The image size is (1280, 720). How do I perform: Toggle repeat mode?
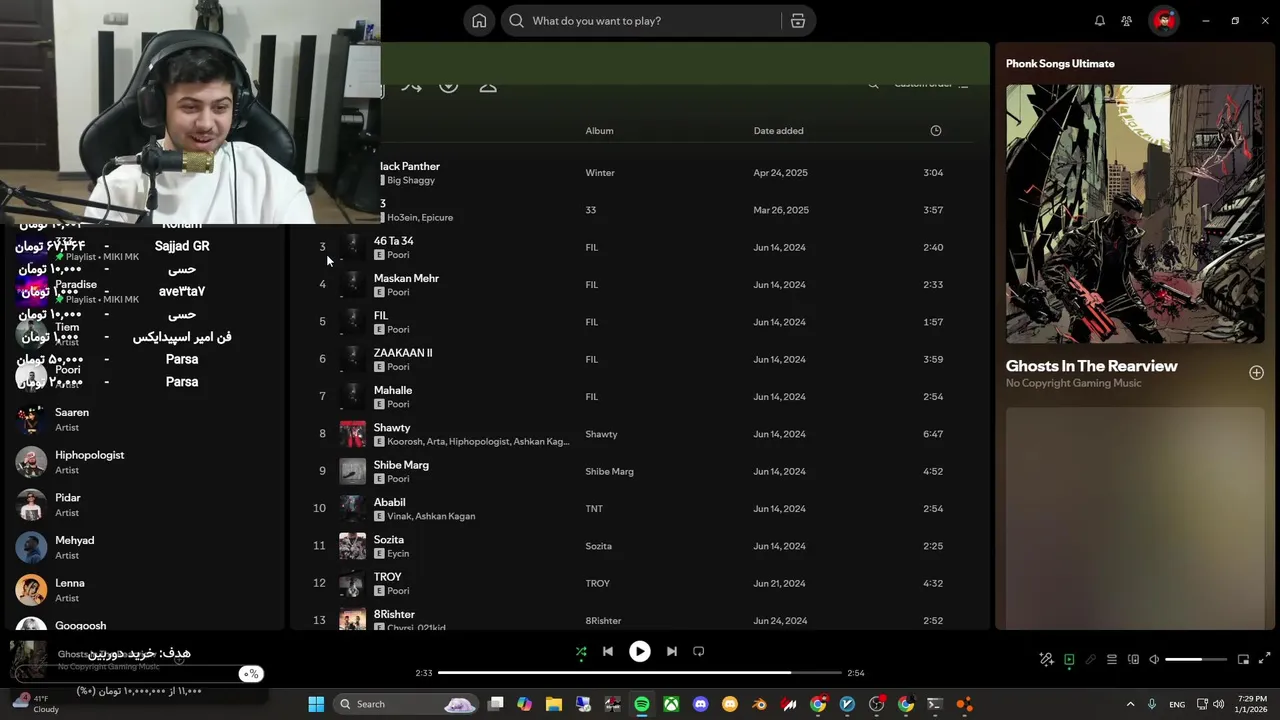coord(699,652)
